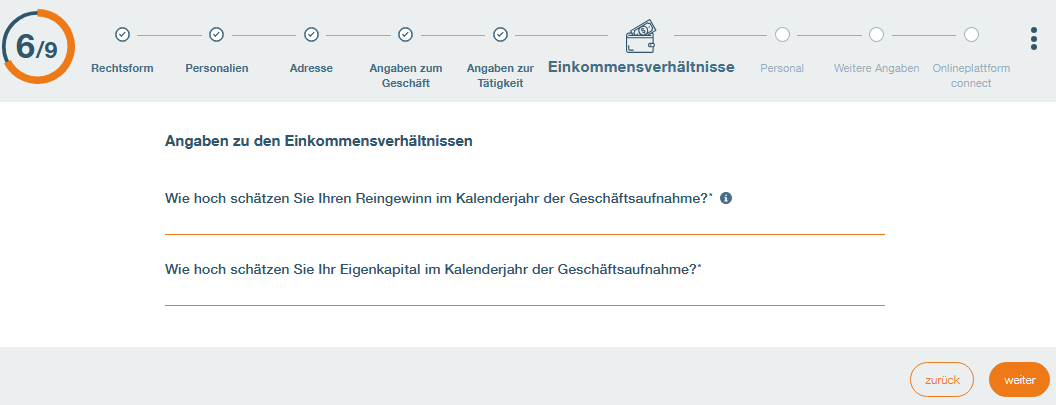Select the Personal step circle
Screen dimensions: 1056x405
[782, 35]
